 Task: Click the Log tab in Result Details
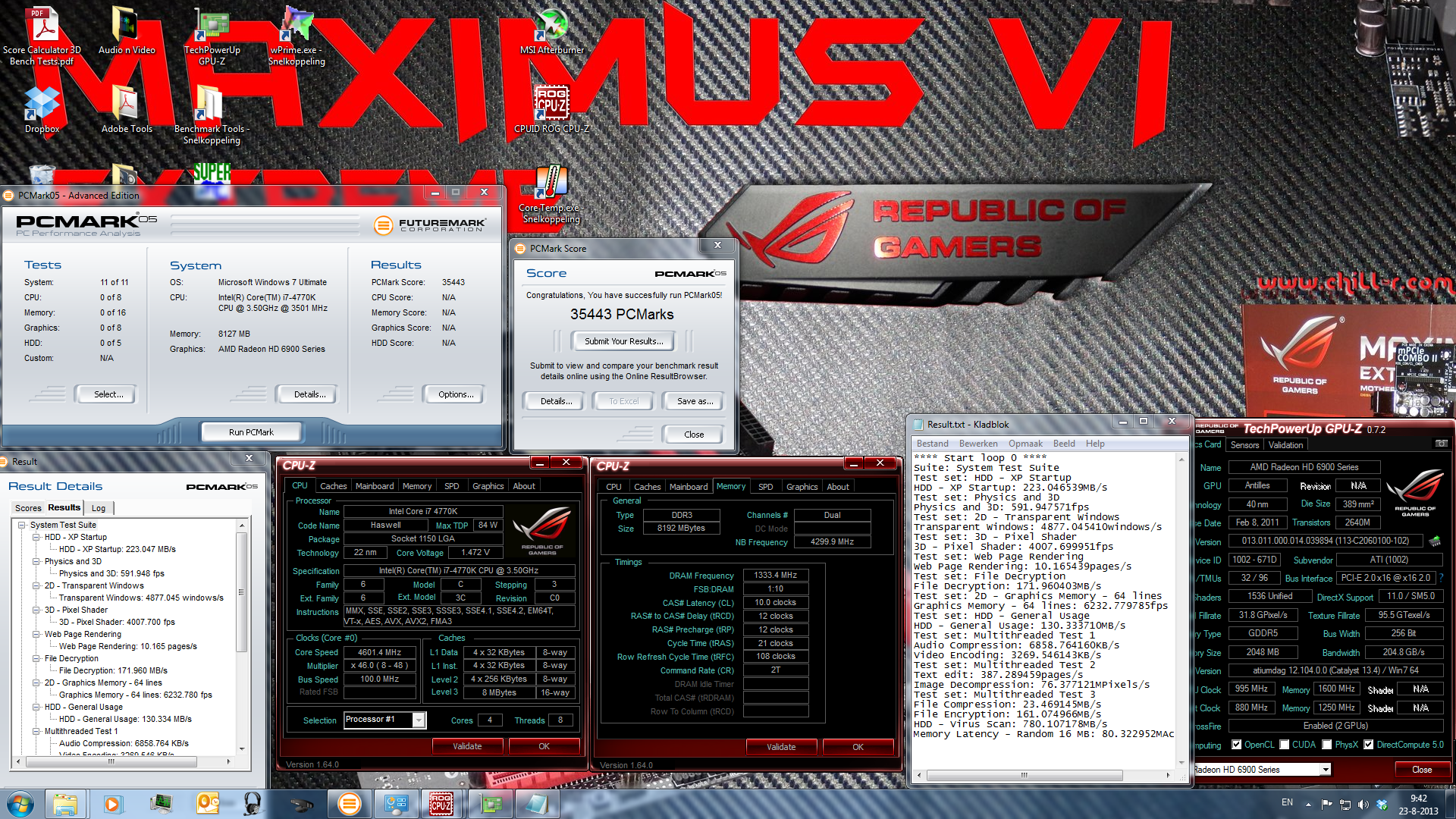pyautogui.click(x=99, y=508)
